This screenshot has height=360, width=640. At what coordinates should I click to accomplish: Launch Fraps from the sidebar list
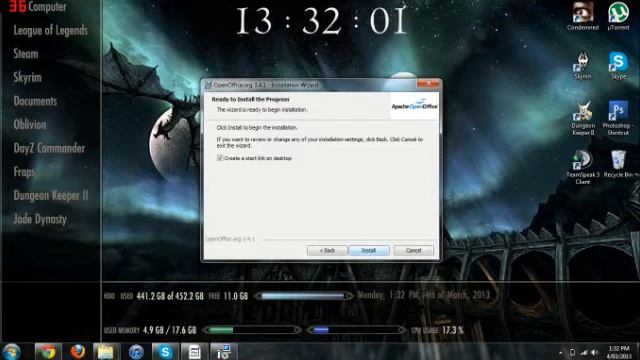coord(24,172)
